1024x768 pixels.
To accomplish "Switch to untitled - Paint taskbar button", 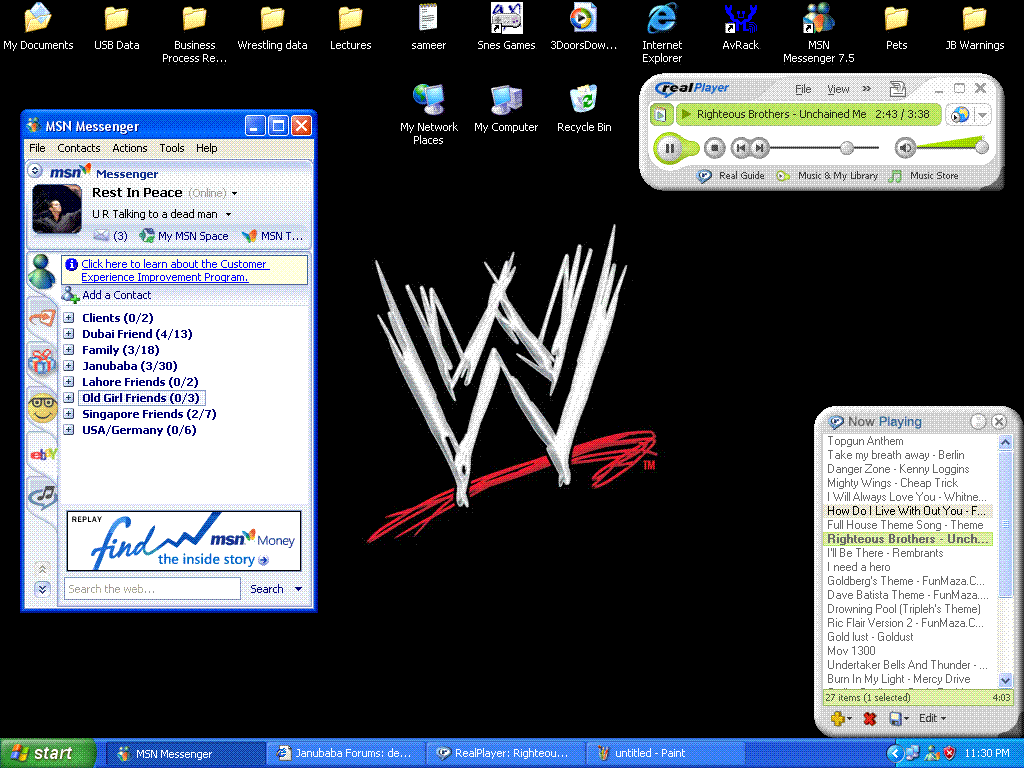I will (665, 754).
